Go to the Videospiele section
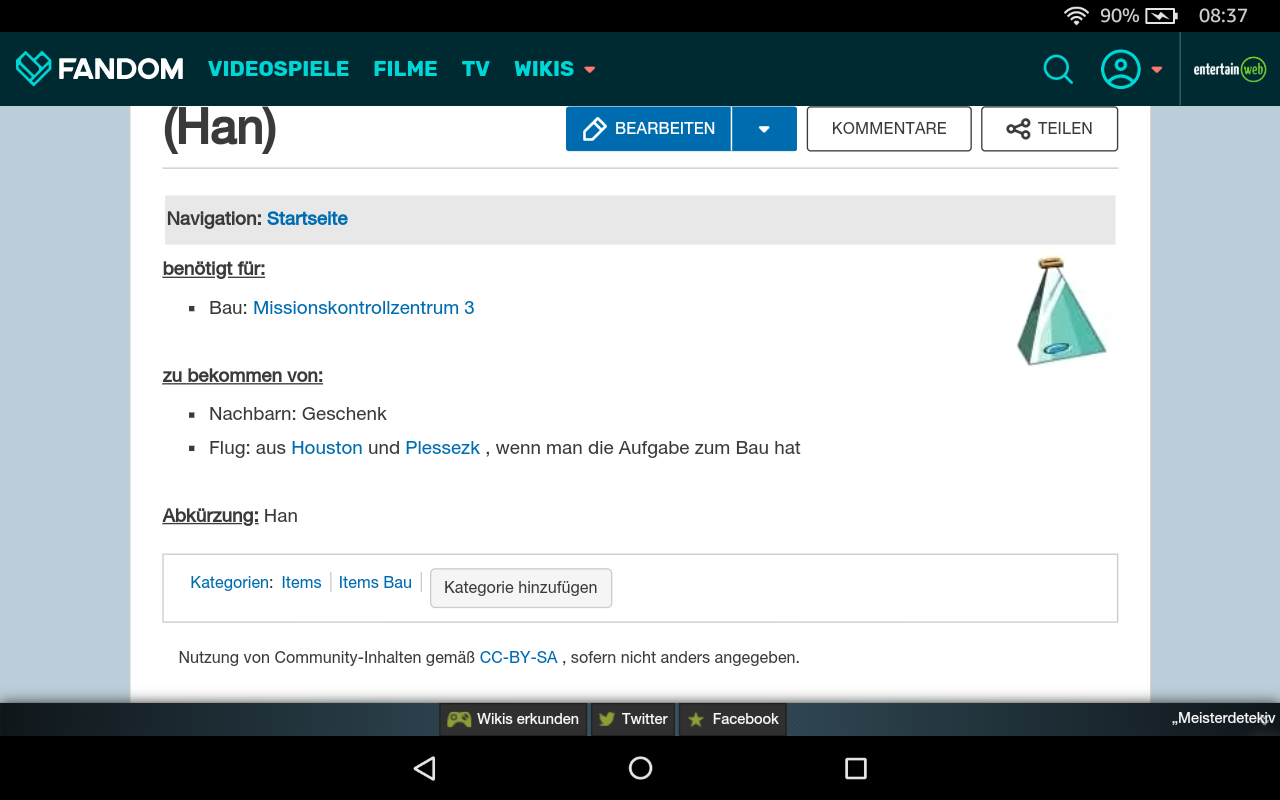Viewport: 1280px width, 800px height. [x=278, y=69]
